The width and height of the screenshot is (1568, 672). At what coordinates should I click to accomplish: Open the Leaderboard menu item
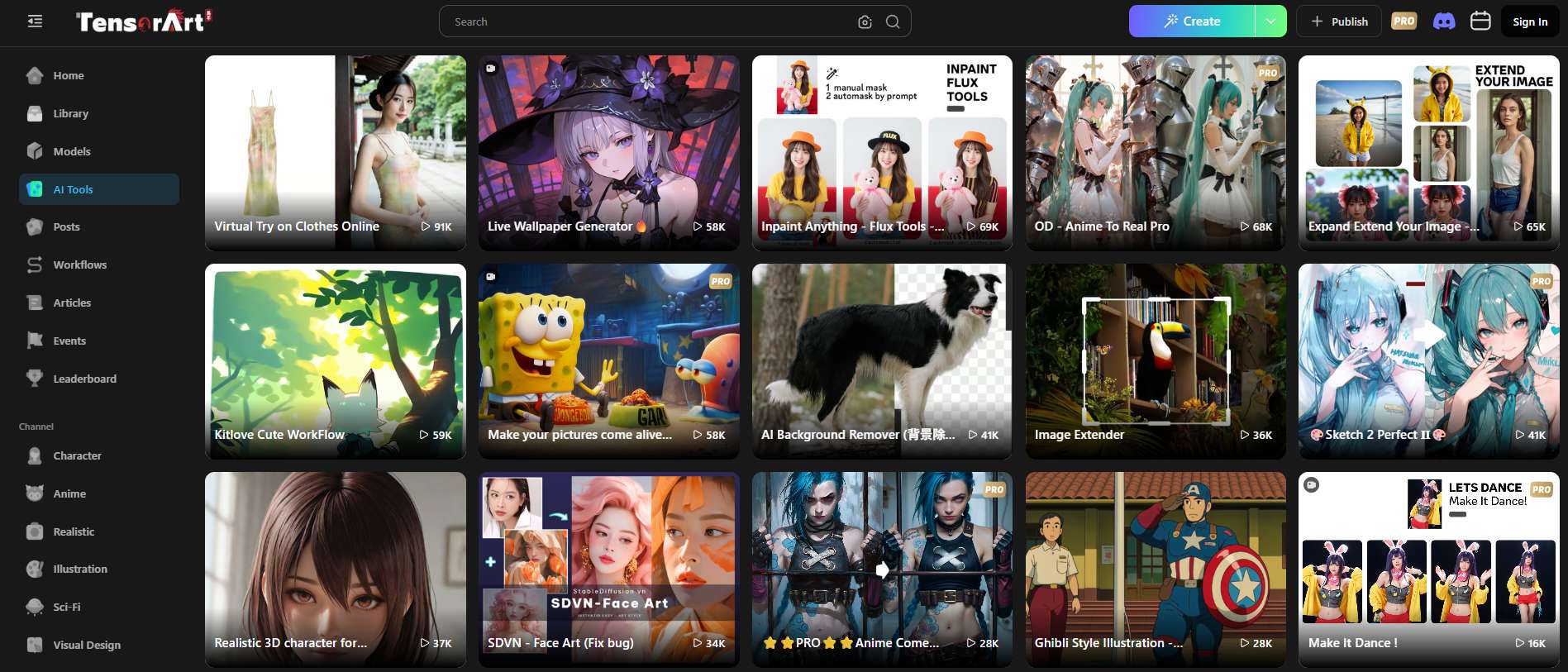click(x=99, y=379)
